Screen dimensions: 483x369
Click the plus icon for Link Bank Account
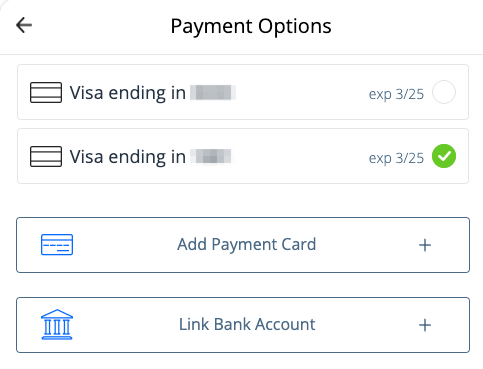coord(425,325)
